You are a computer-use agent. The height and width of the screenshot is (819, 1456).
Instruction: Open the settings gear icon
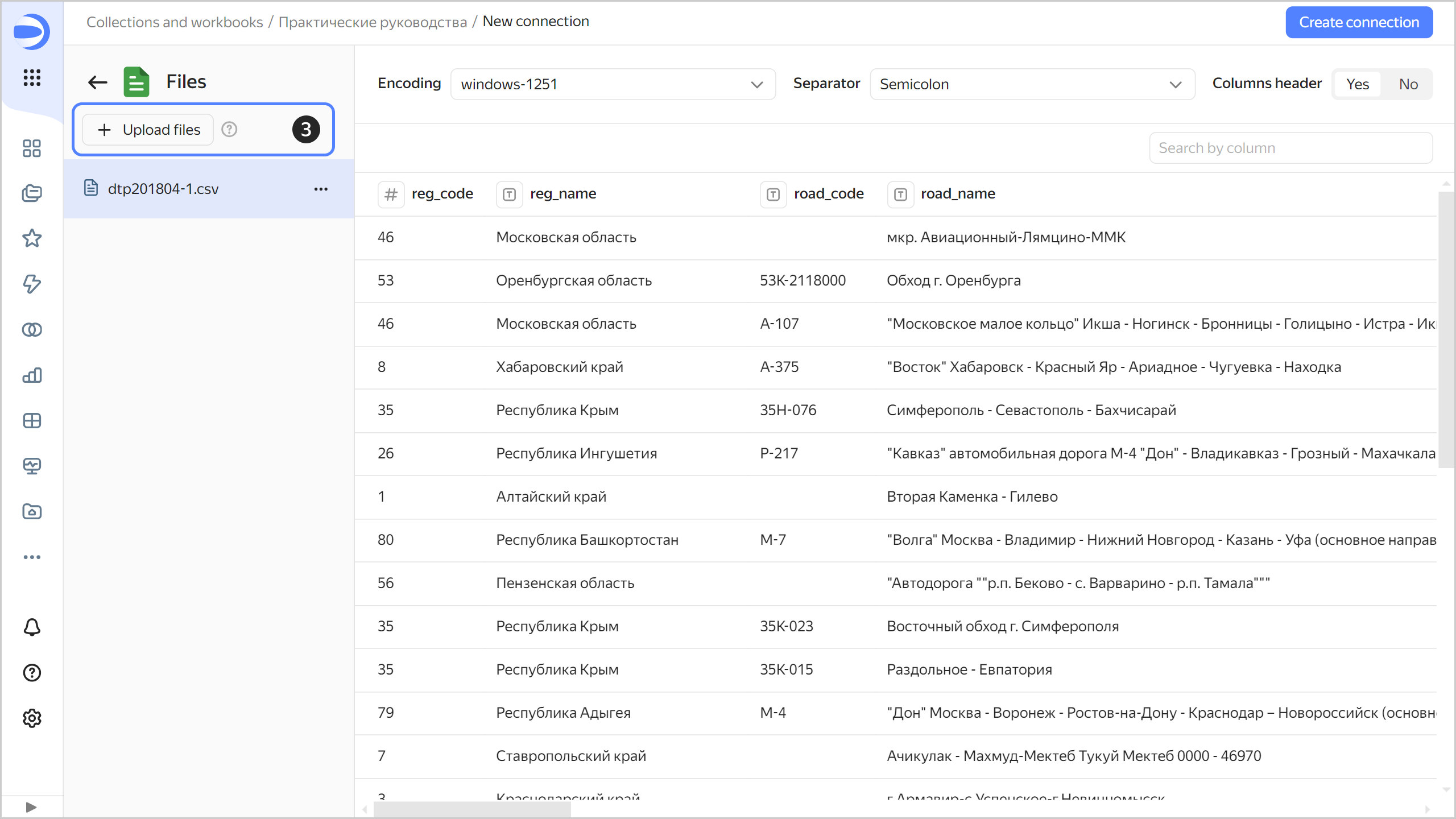pyautogui.click(x=32, y=718)
